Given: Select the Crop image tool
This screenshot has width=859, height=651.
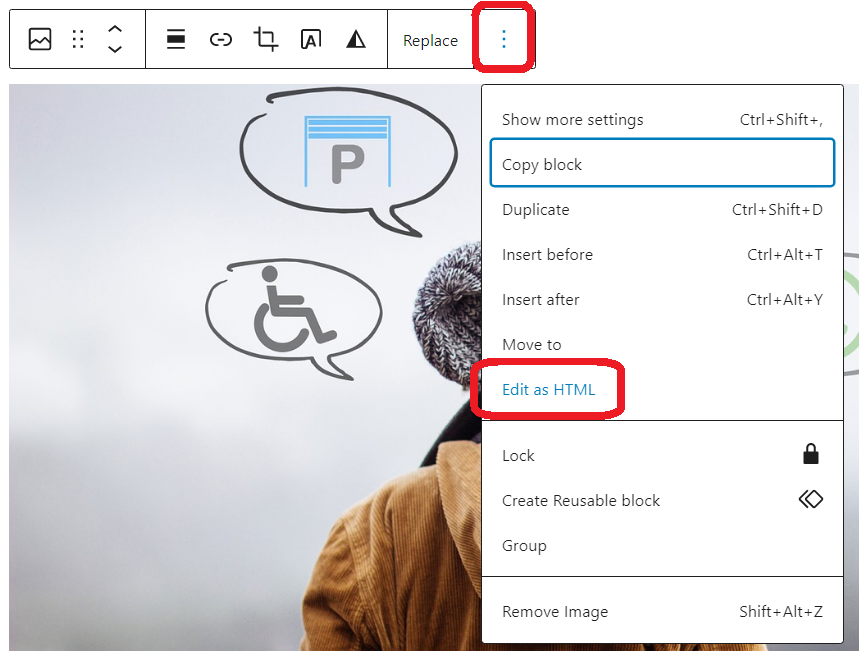Looking at the screenshot, I should pyautogui.click(x=266, y=39).
